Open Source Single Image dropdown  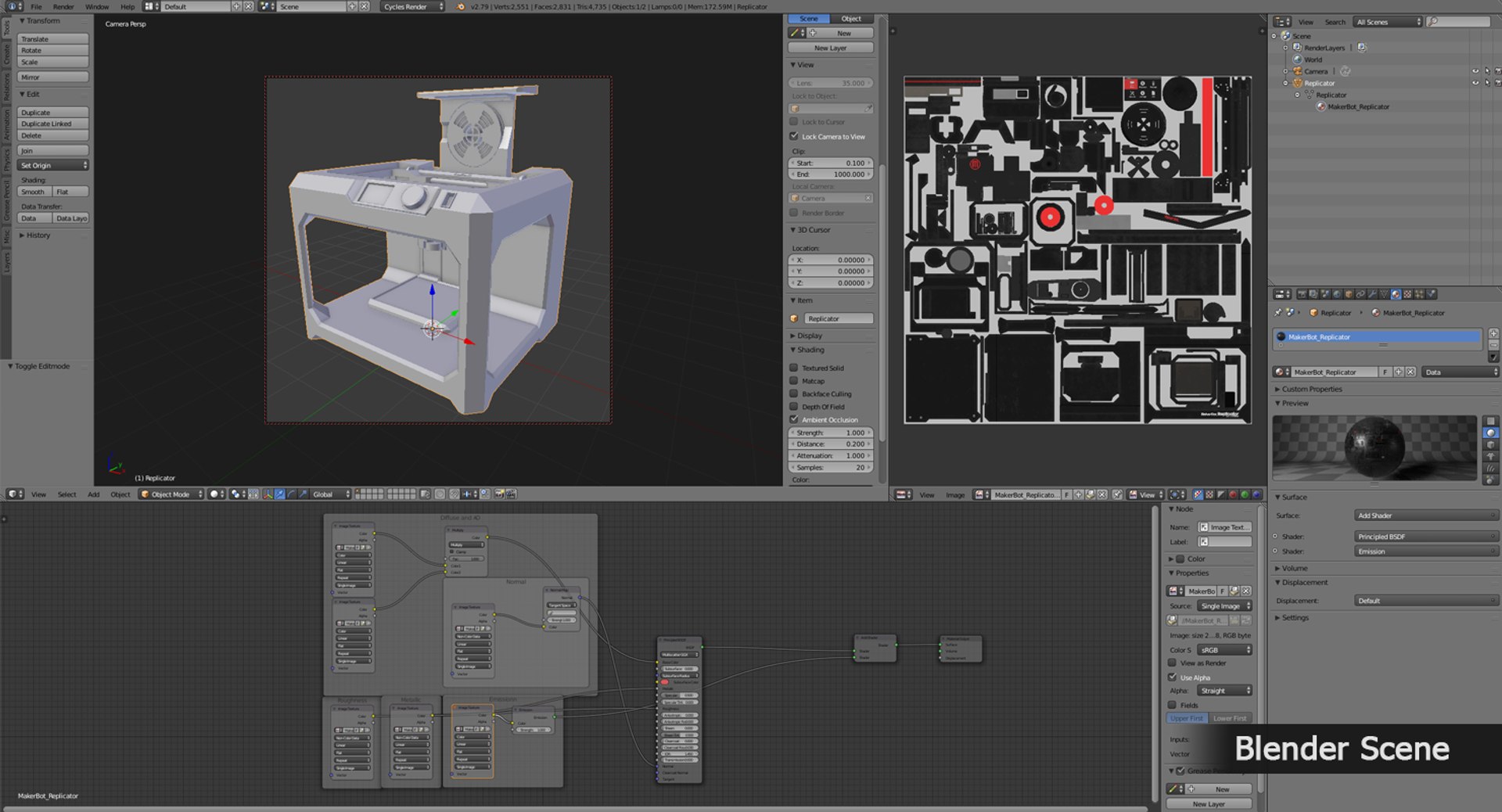coord(1225,605)
